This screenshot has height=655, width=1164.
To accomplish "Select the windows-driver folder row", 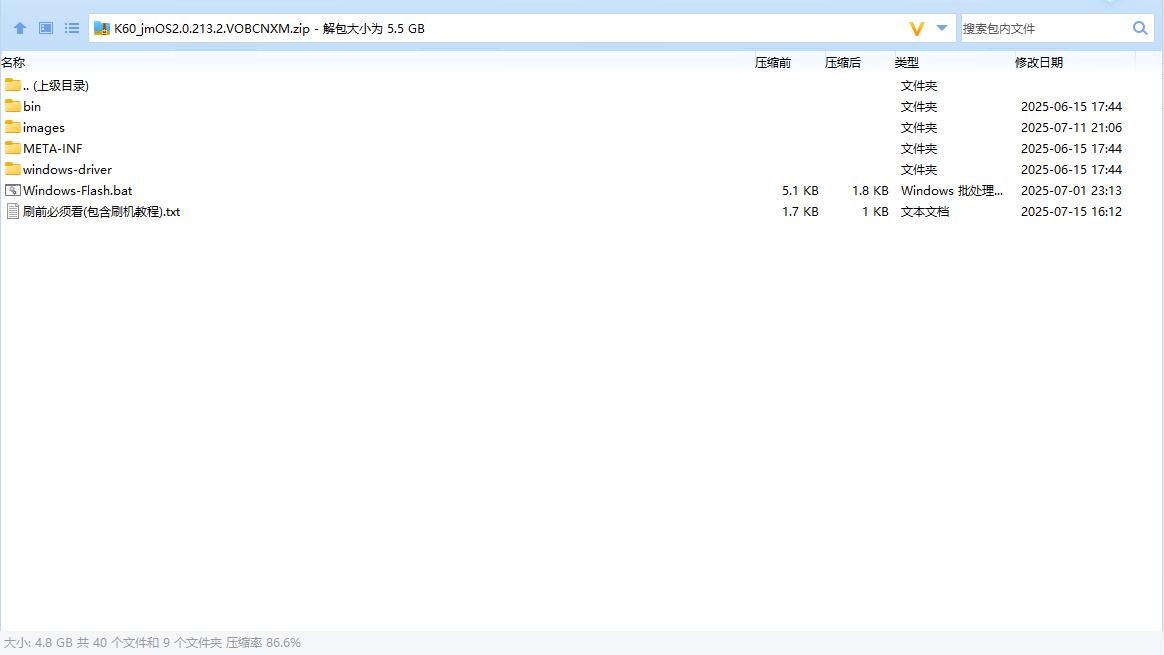I will coord(567,169).
